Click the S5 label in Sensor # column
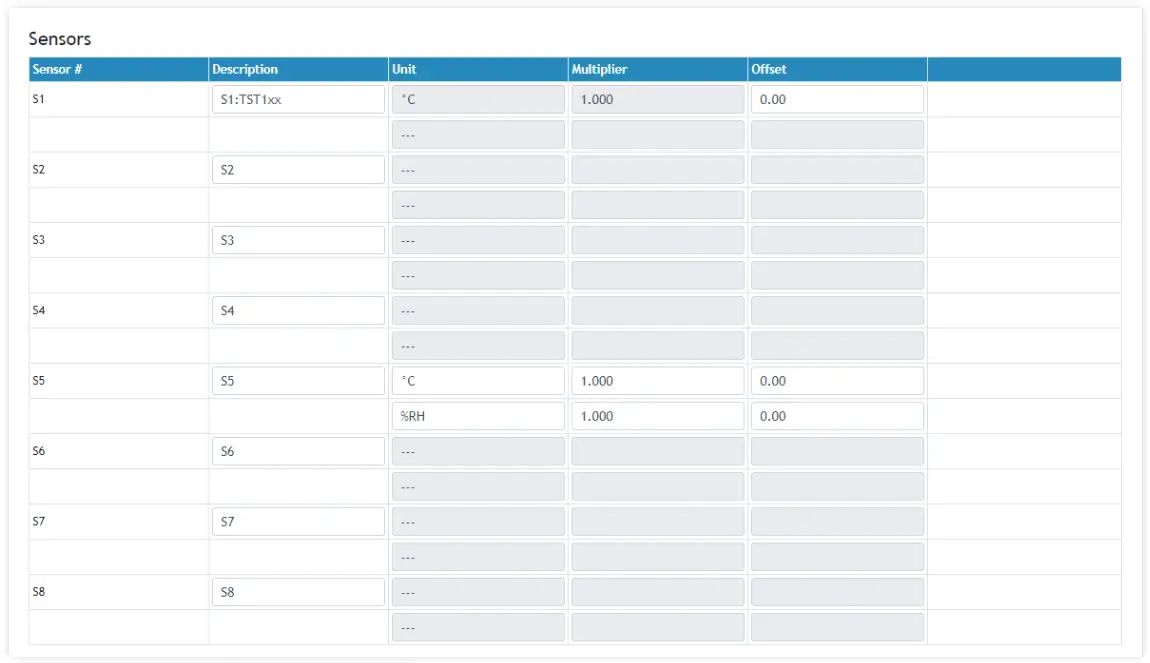1150x663 pixels. [38, 380]
